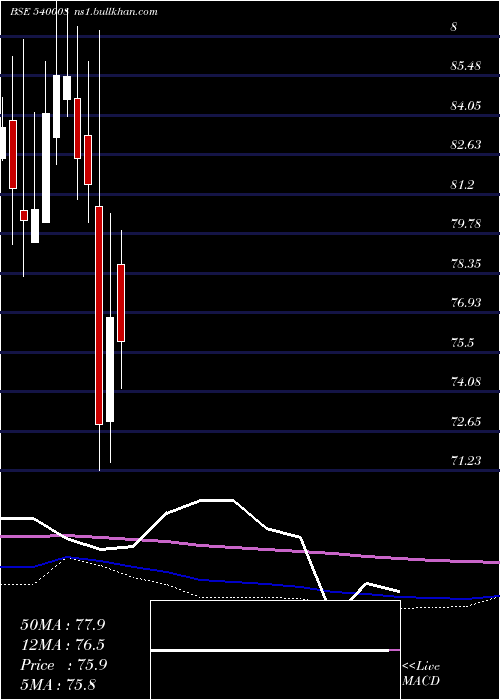Click the Price : 75.9 readout
The height and width of the screenshot is (700, 500).
coord(63,665)
